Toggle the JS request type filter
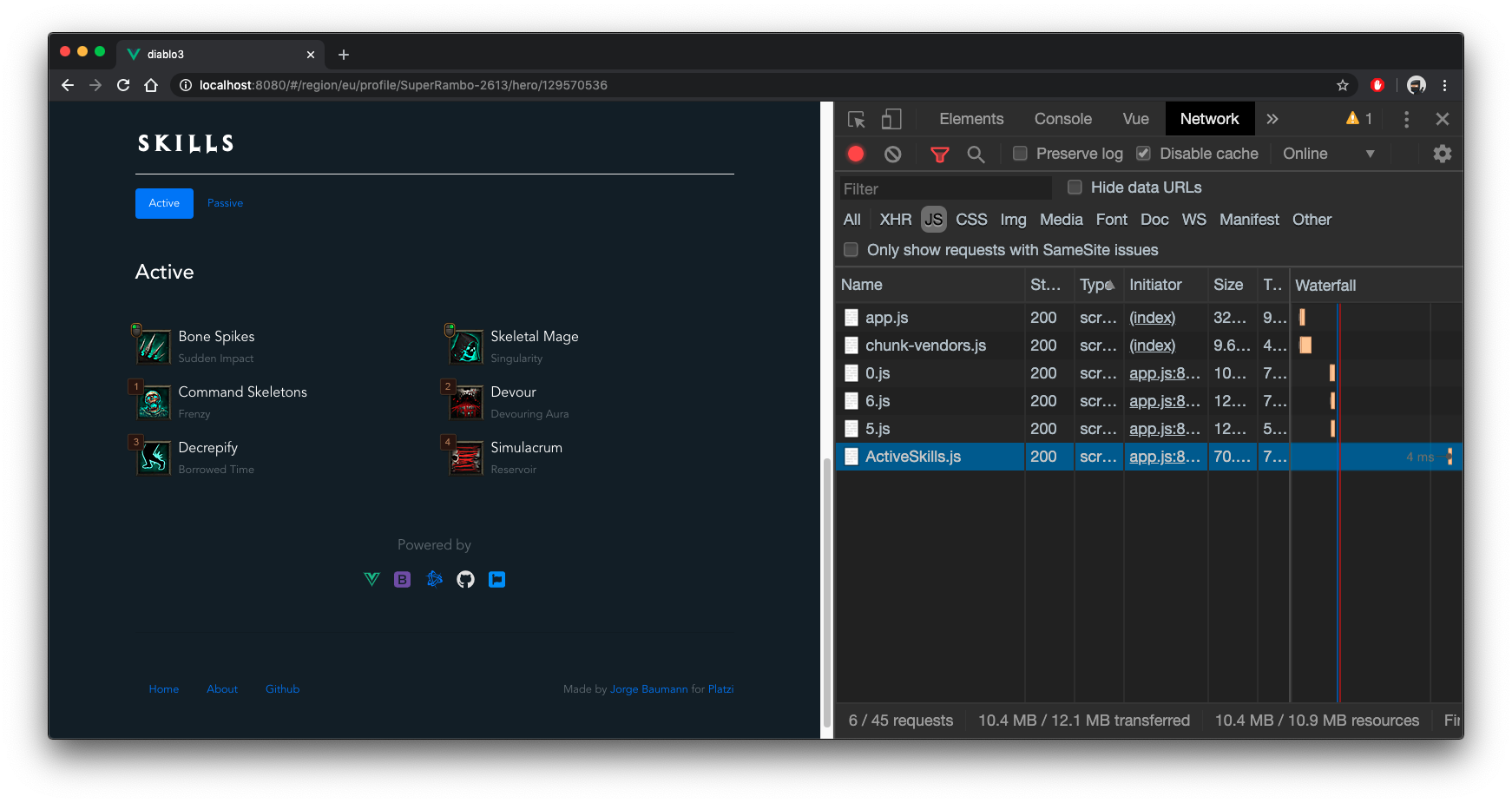This screenshot has height=803, width=1512. tap(933, 220)
